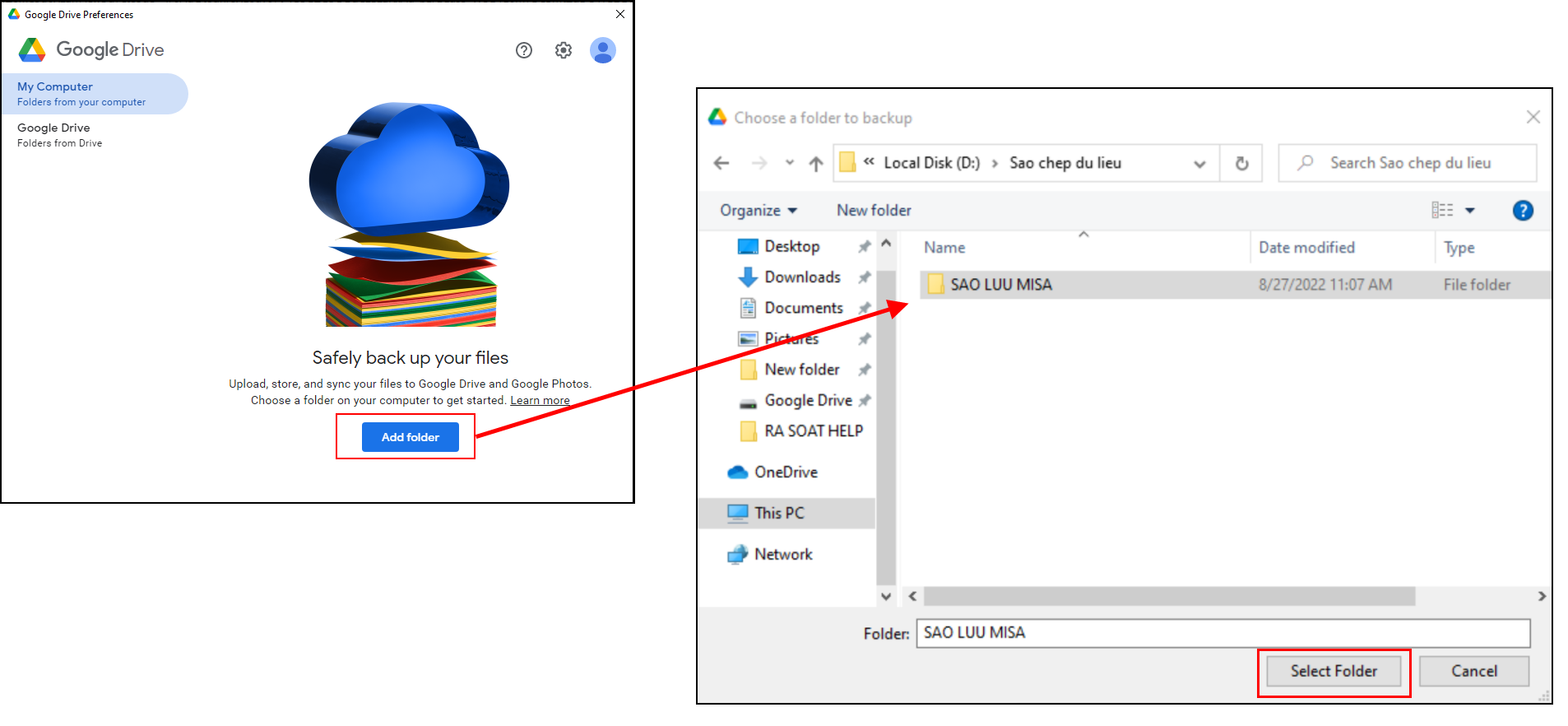
Task: Select Downloads in navigation pane
Action: point(802,277)
